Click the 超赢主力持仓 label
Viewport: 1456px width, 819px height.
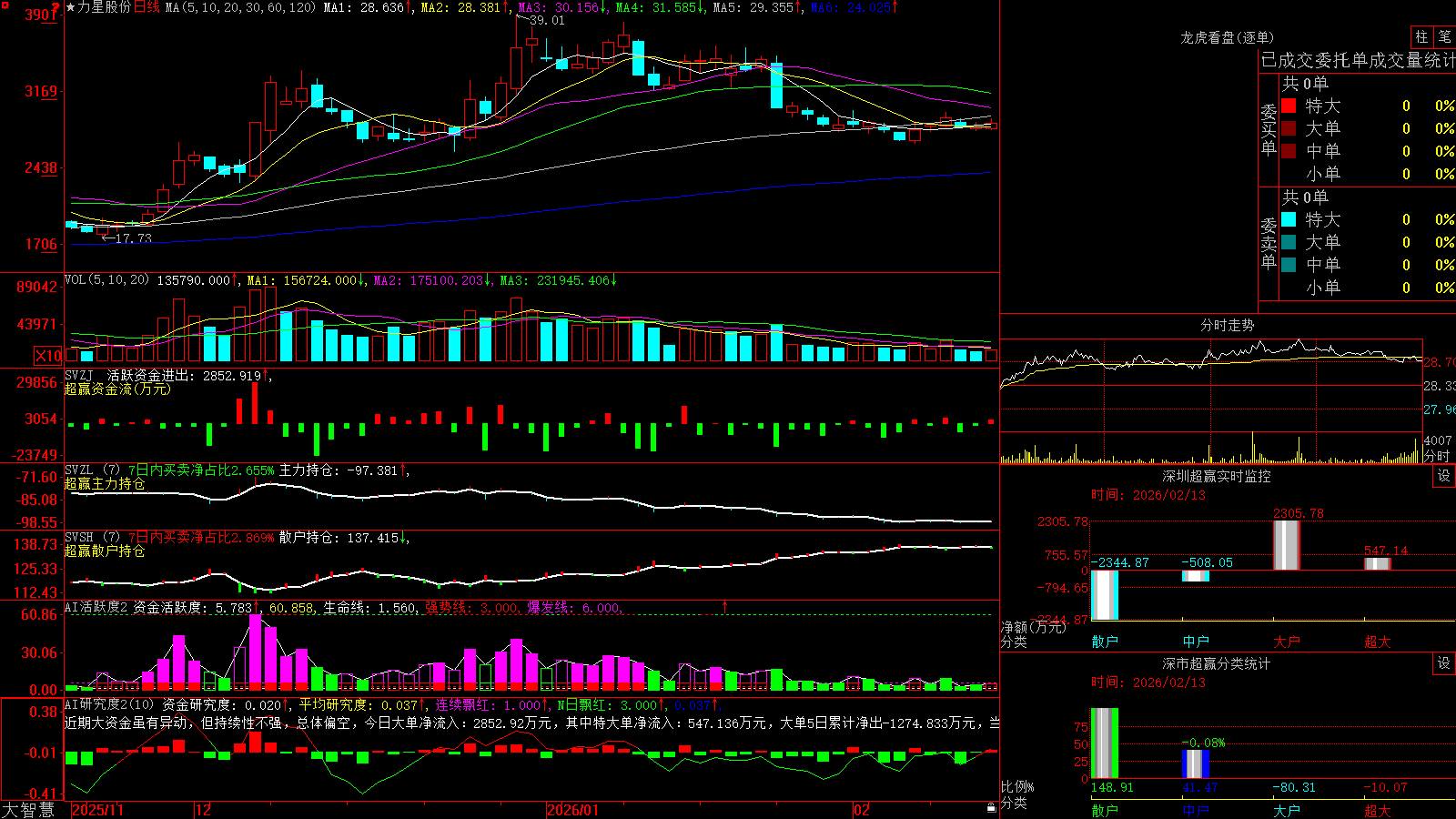(x=105, y=484)
